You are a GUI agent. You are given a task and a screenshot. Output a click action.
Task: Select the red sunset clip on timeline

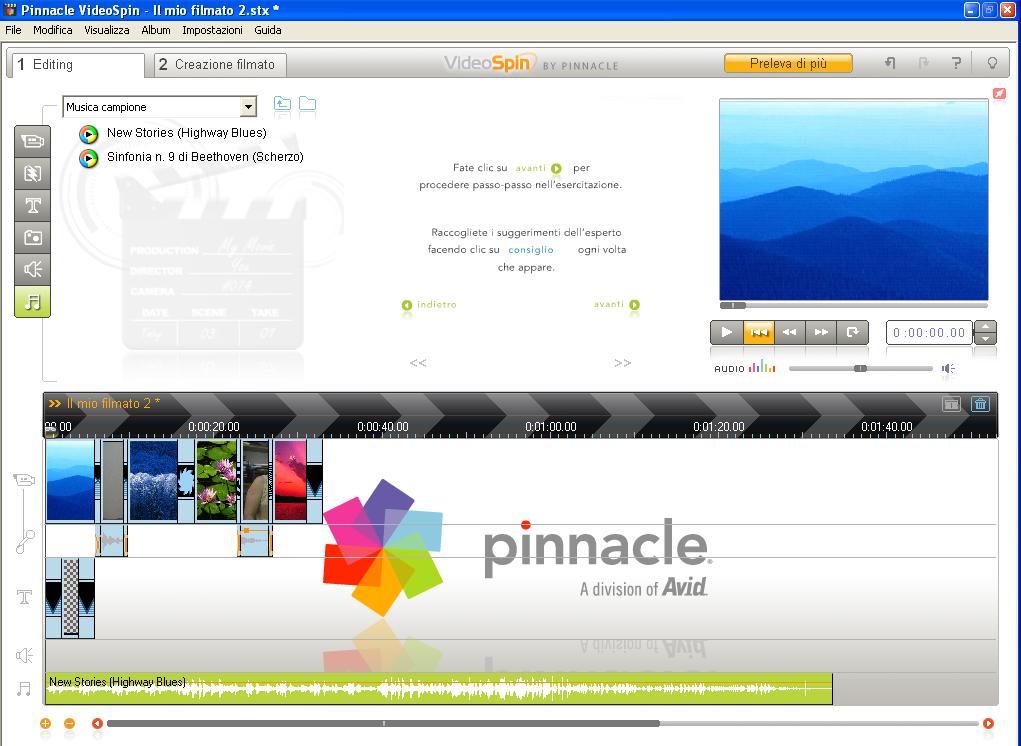[x=290, y=481]
